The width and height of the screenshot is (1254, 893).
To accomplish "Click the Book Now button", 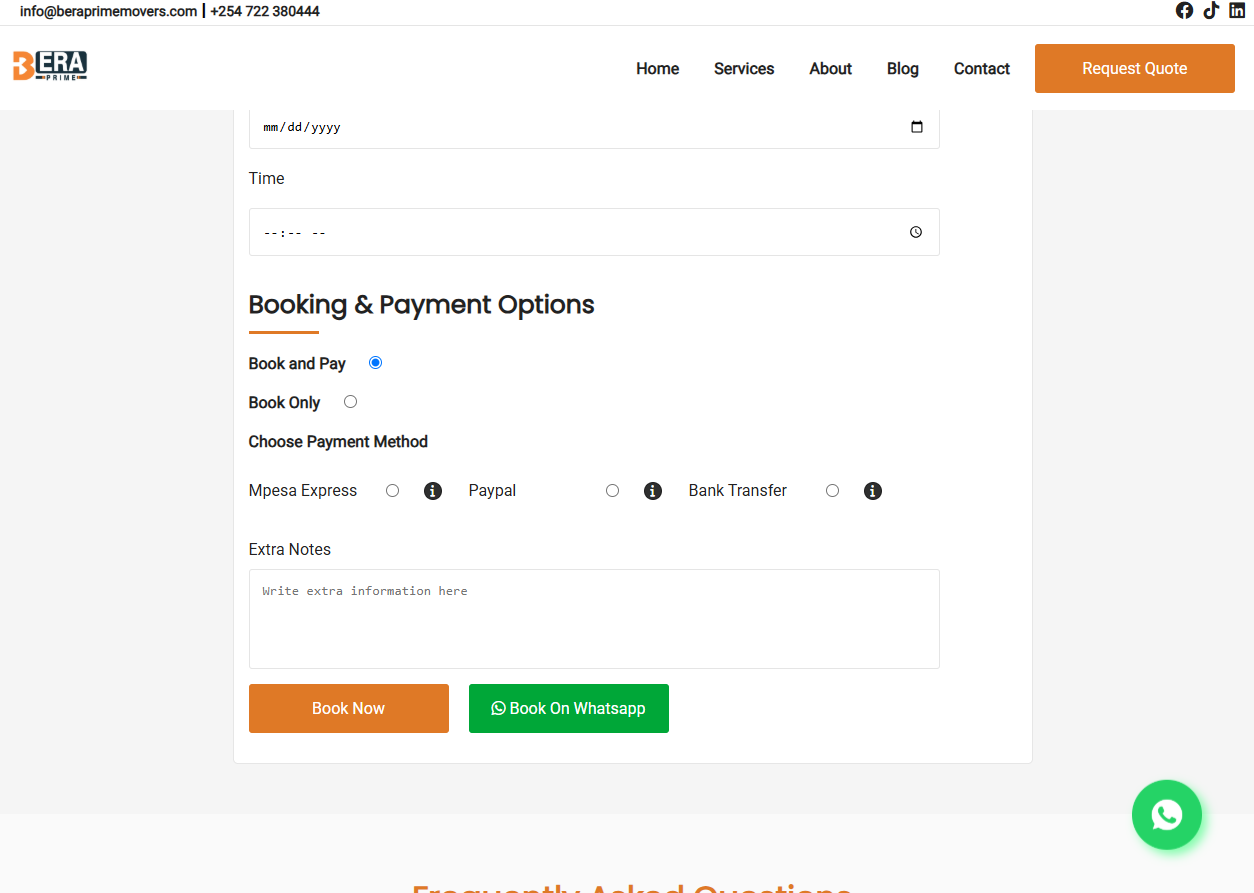I will (348, 708).
